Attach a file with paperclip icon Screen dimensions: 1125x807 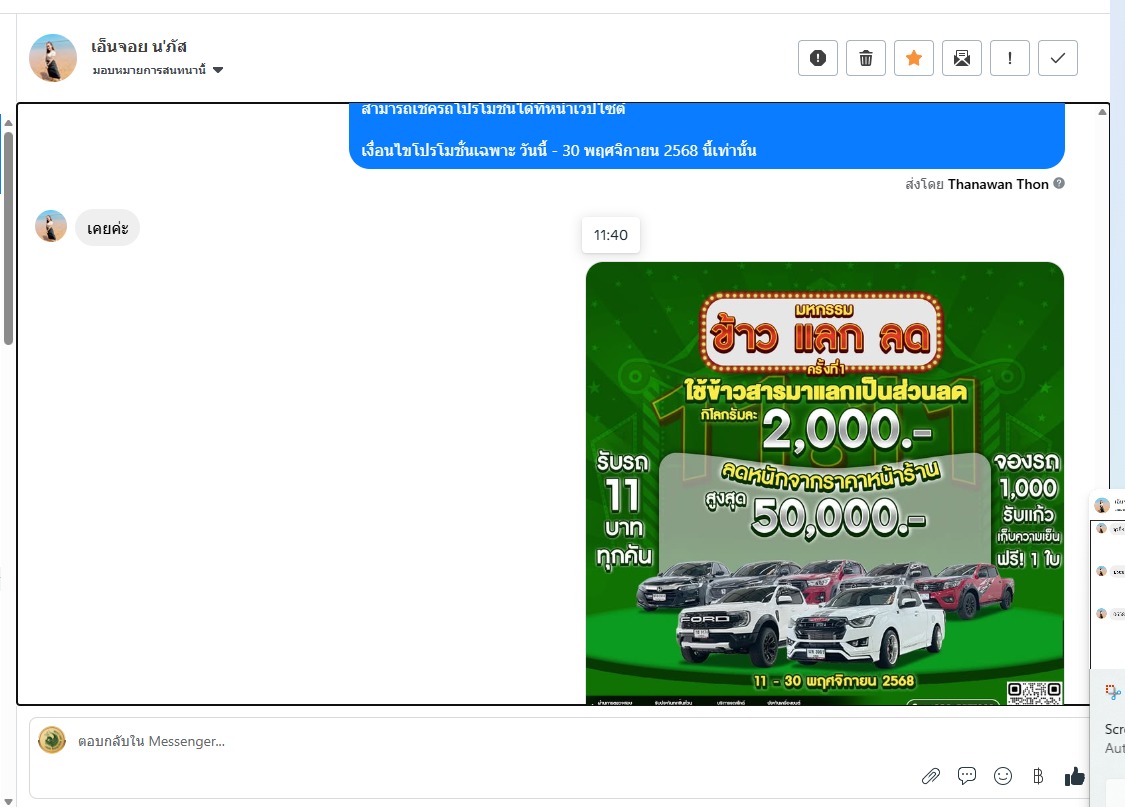tap(931, 776)
